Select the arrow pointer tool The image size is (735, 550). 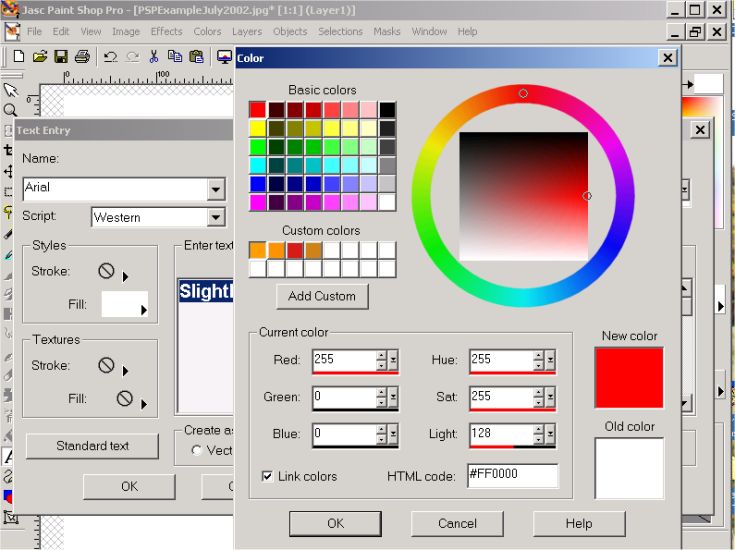click(10, 91)
